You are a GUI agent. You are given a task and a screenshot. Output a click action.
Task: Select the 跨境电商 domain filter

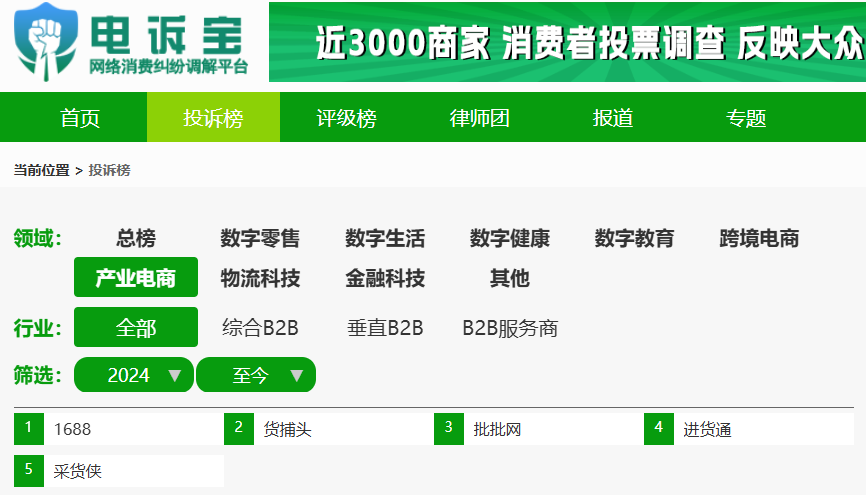(x=759, y=238)
